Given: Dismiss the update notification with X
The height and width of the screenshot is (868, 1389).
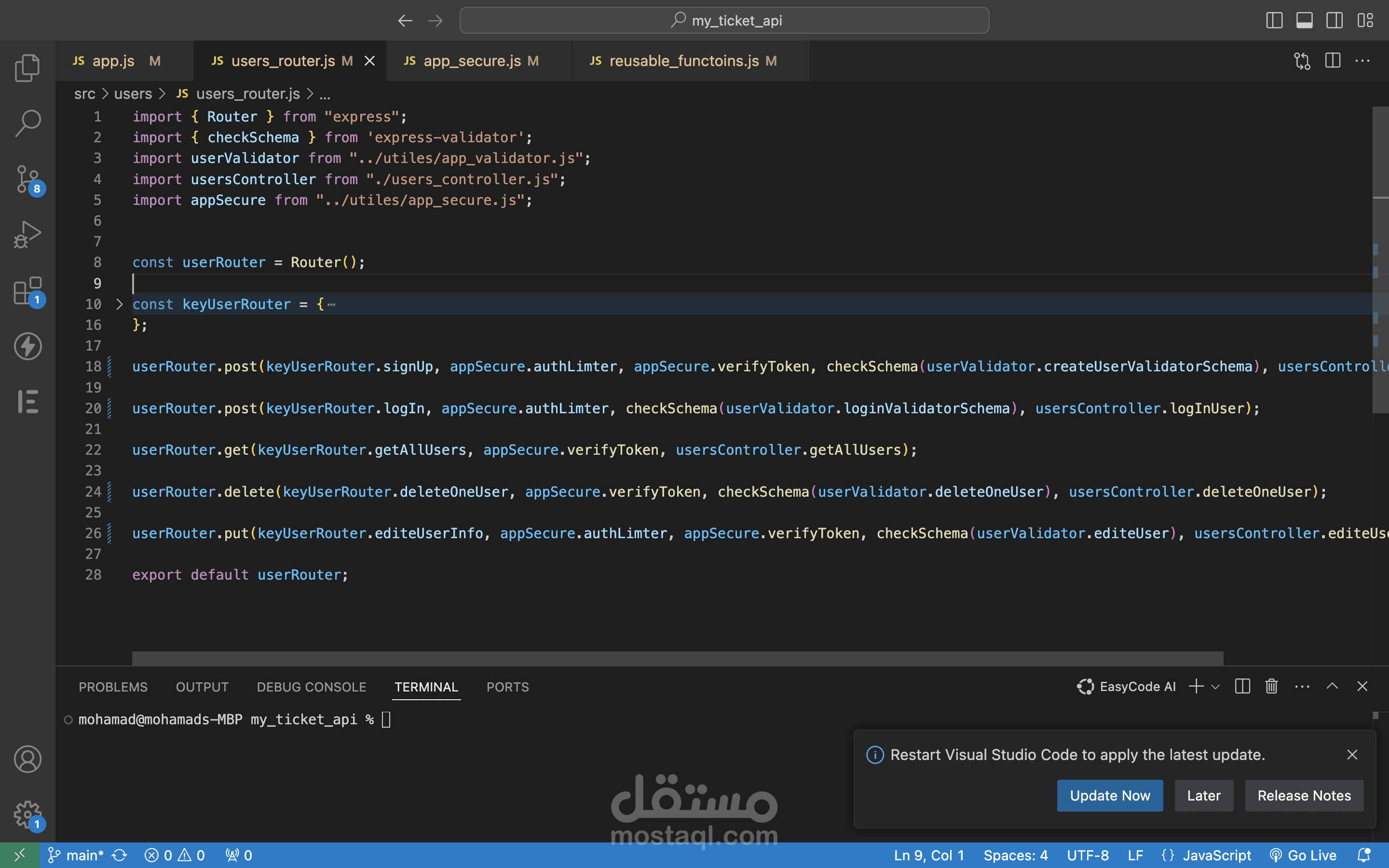Looking at the screenshot, I should [1352, 754].
